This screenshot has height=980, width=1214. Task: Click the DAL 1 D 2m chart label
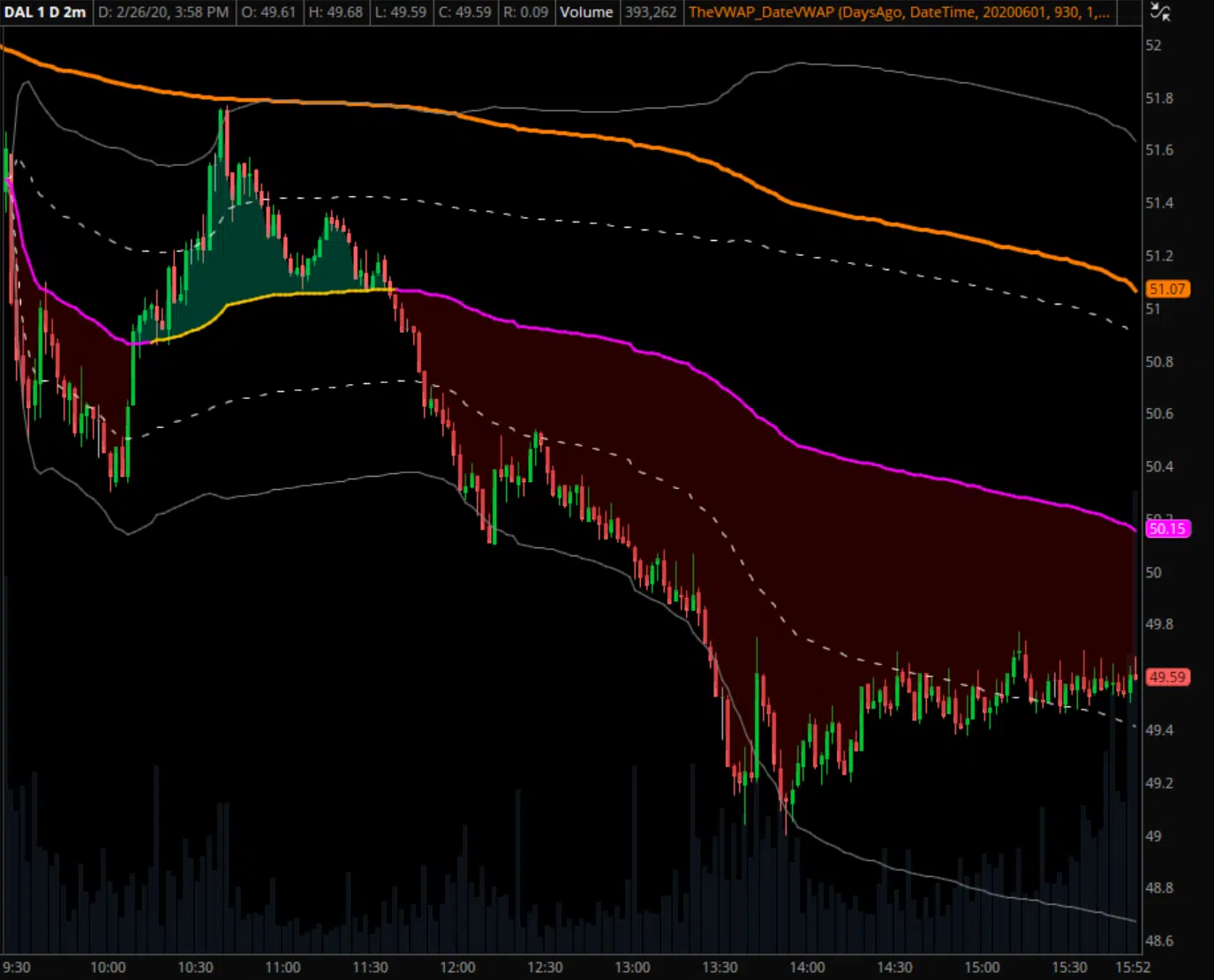[45, 12]
